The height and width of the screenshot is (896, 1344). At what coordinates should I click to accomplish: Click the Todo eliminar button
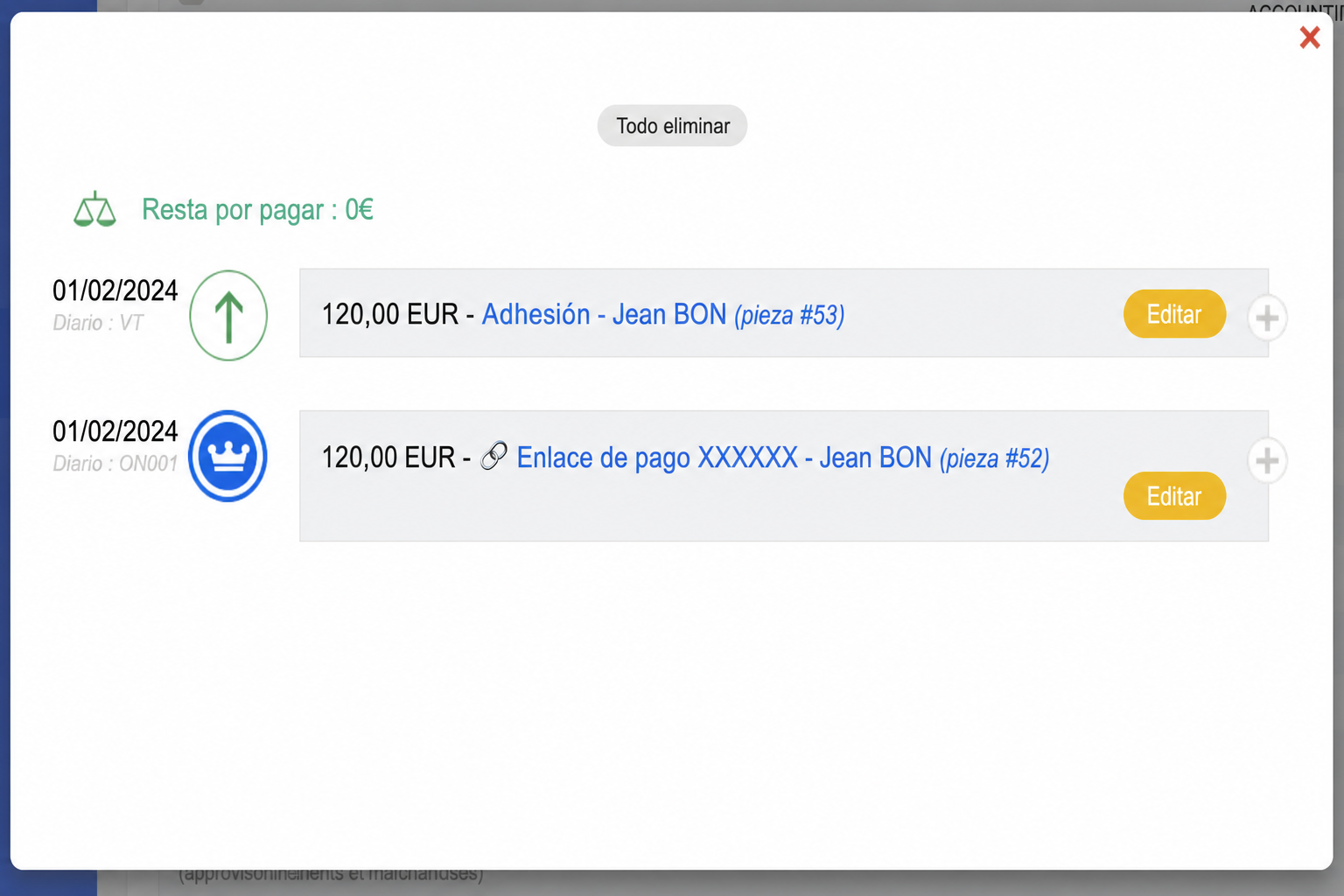coord(672,126)
